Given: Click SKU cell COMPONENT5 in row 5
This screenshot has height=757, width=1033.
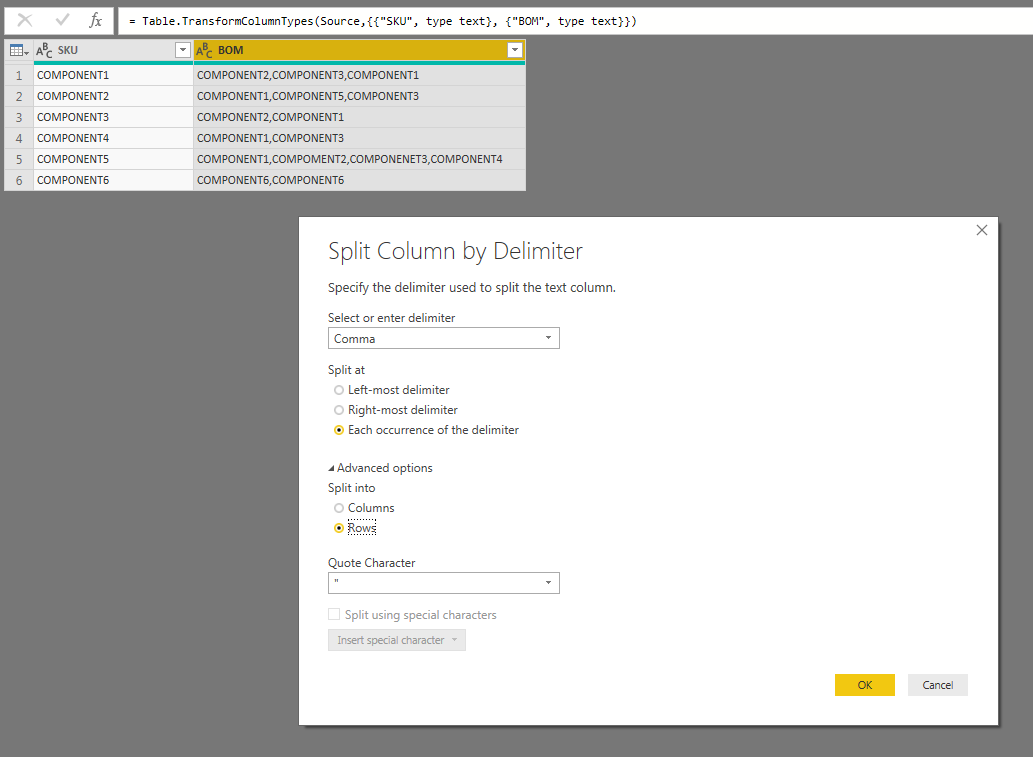Looking at the screenshot, I should tap(113, 159).
